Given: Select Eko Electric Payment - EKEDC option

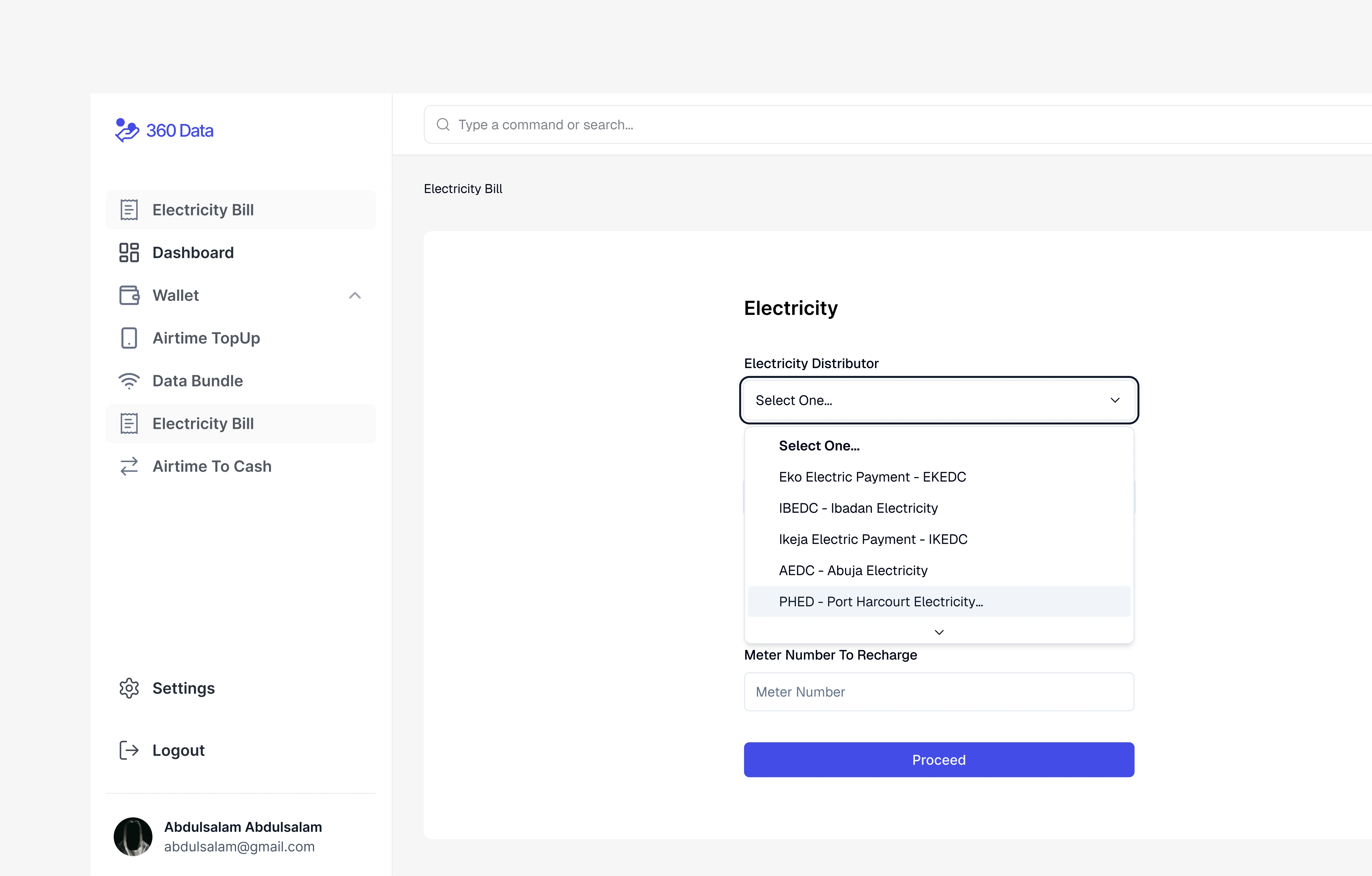Looking at the screenshot, I should (872, 477).
